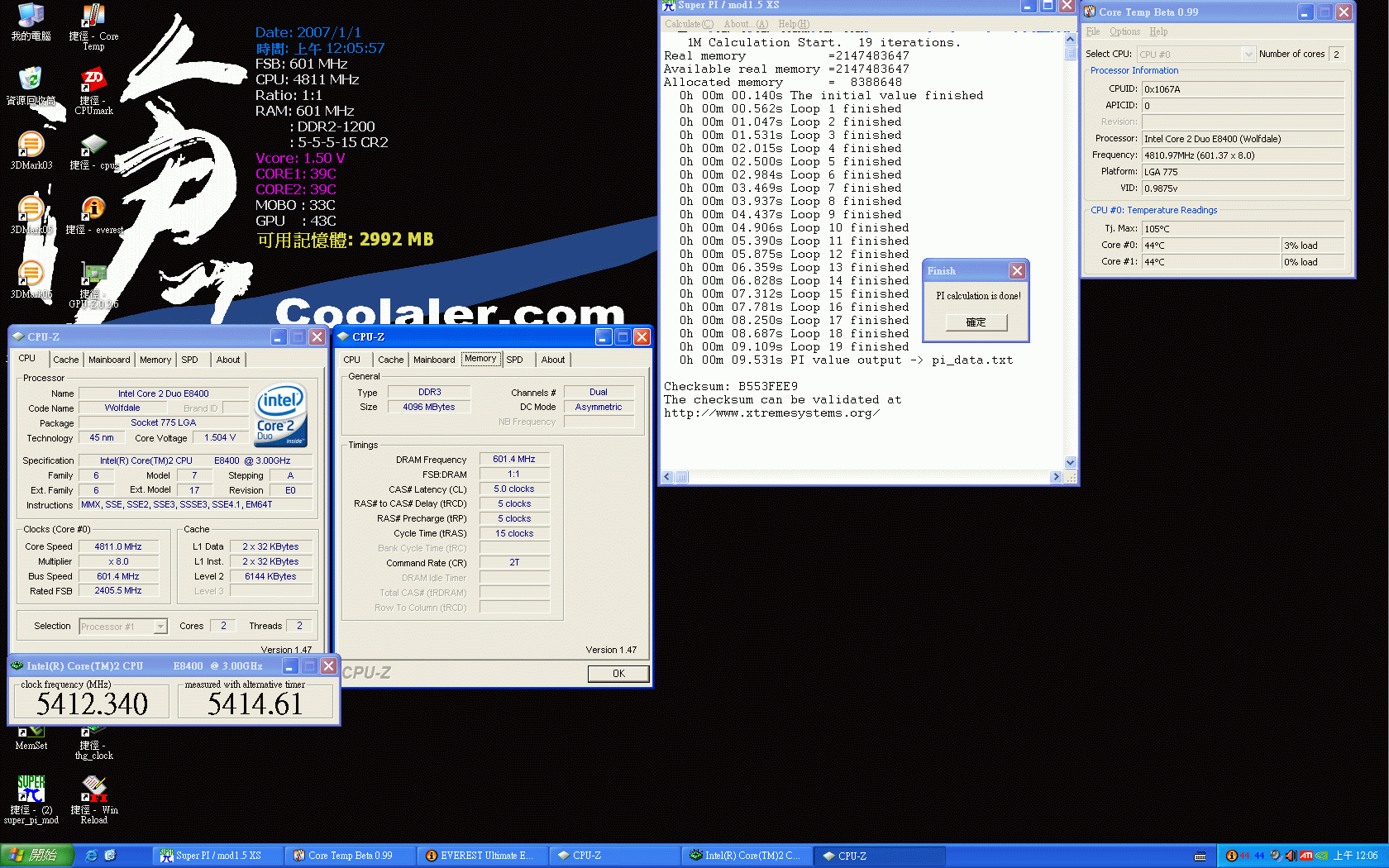Click the Intel Core 2 Duo logo in CPU-Z
The image size is (1389, 868).
[x=281, y=415]
